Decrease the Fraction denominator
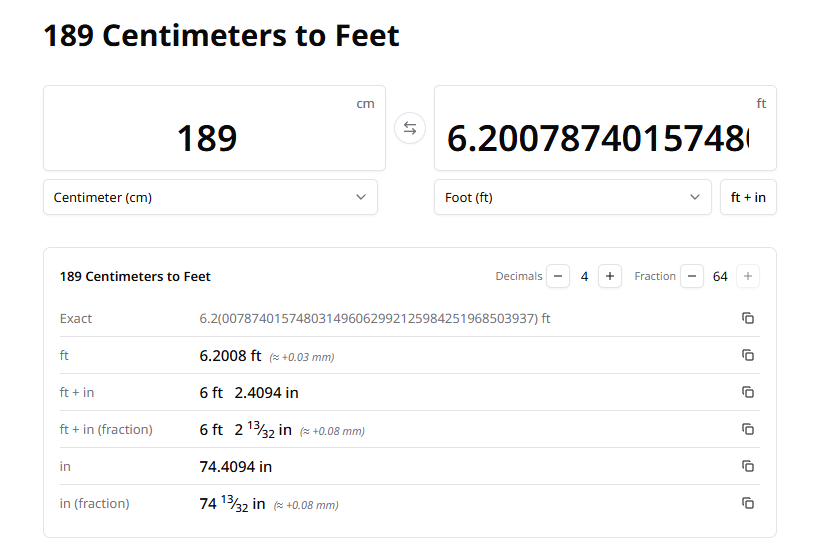This screenshot has height=545, width=837. click(692, 276)
